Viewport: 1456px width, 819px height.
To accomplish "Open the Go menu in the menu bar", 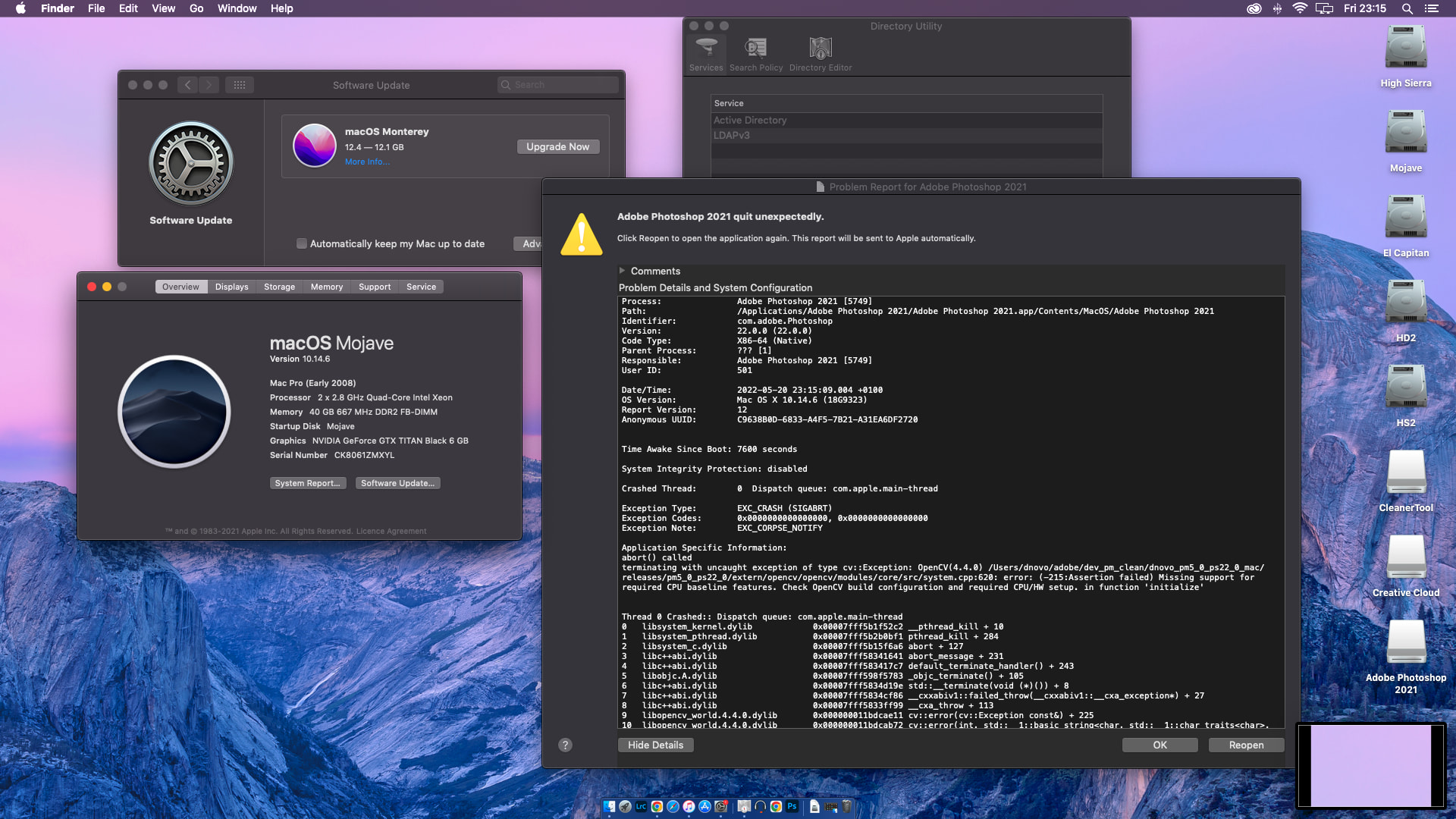I will pos(196,8).
